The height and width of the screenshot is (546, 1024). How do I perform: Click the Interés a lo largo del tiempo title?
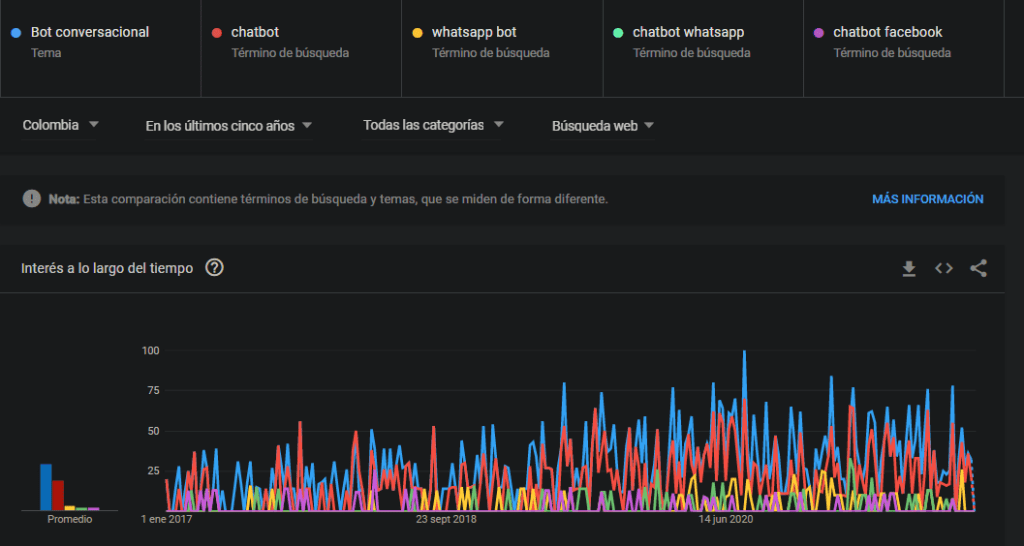pyautogui.click(x=107, y=268)
